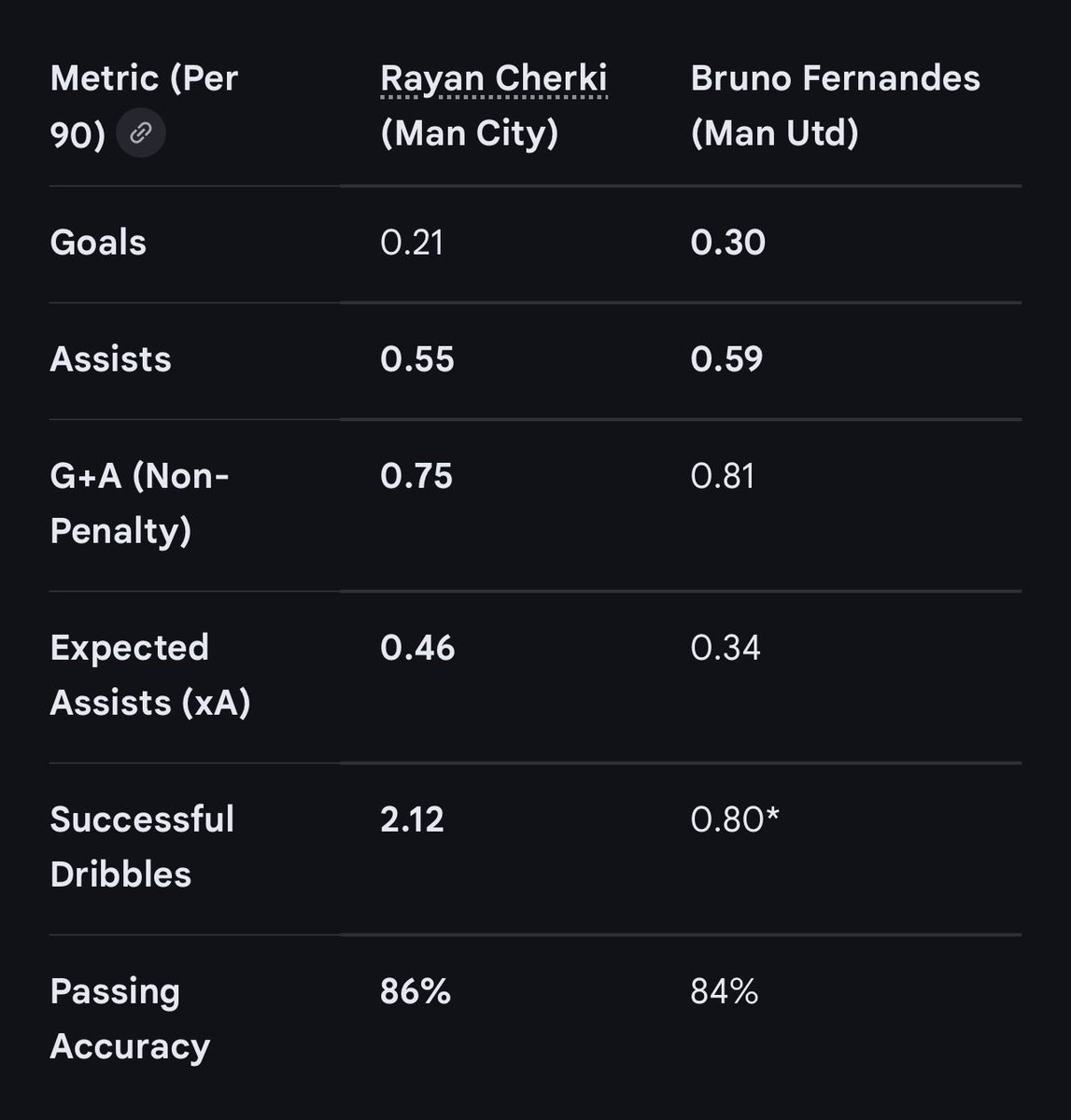Click the Expected Assists (xA) label

click(x=150, y=675)
